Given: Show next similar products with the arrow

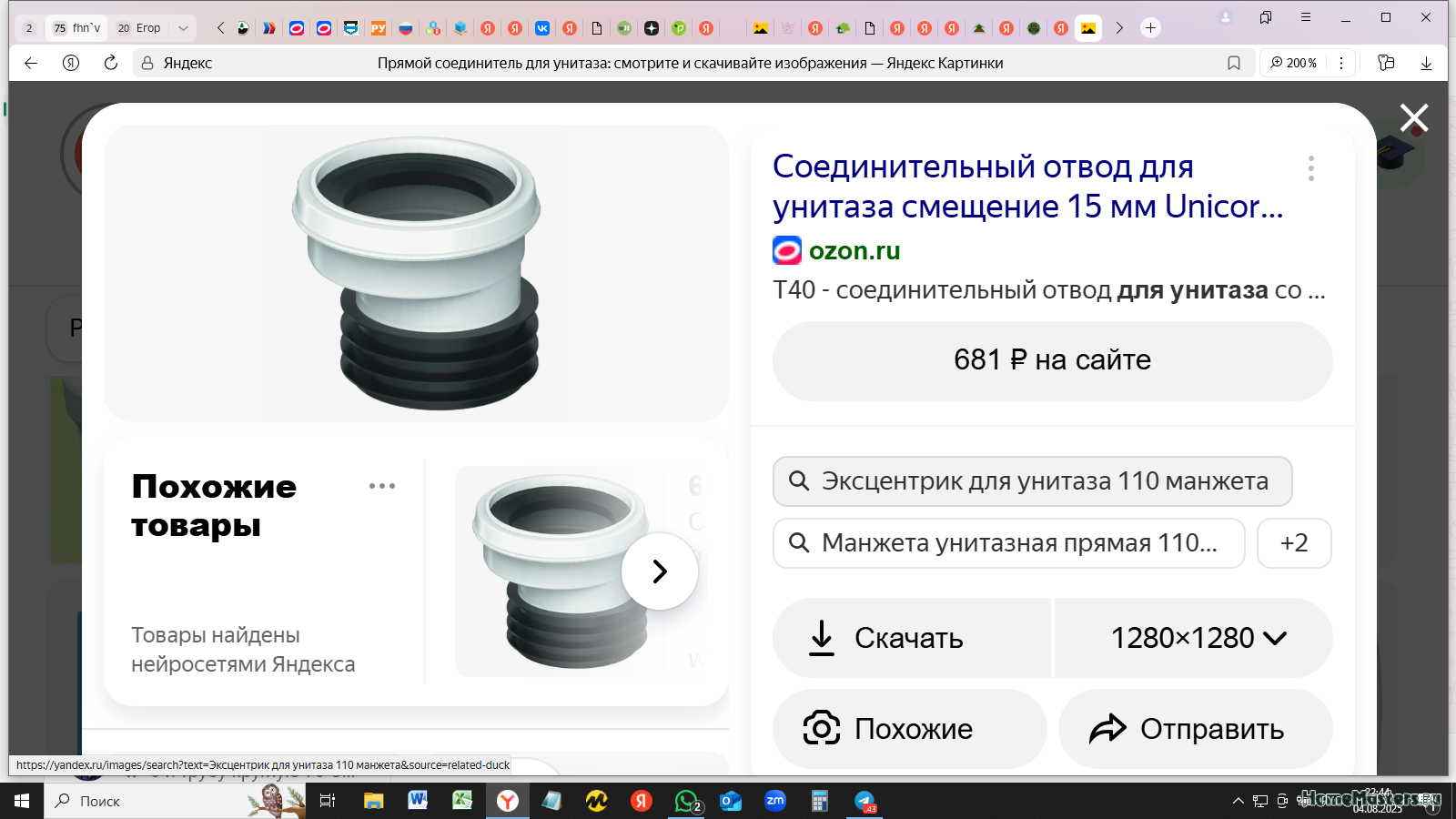Looking at the screenshot, I should (x=660, y=571).
